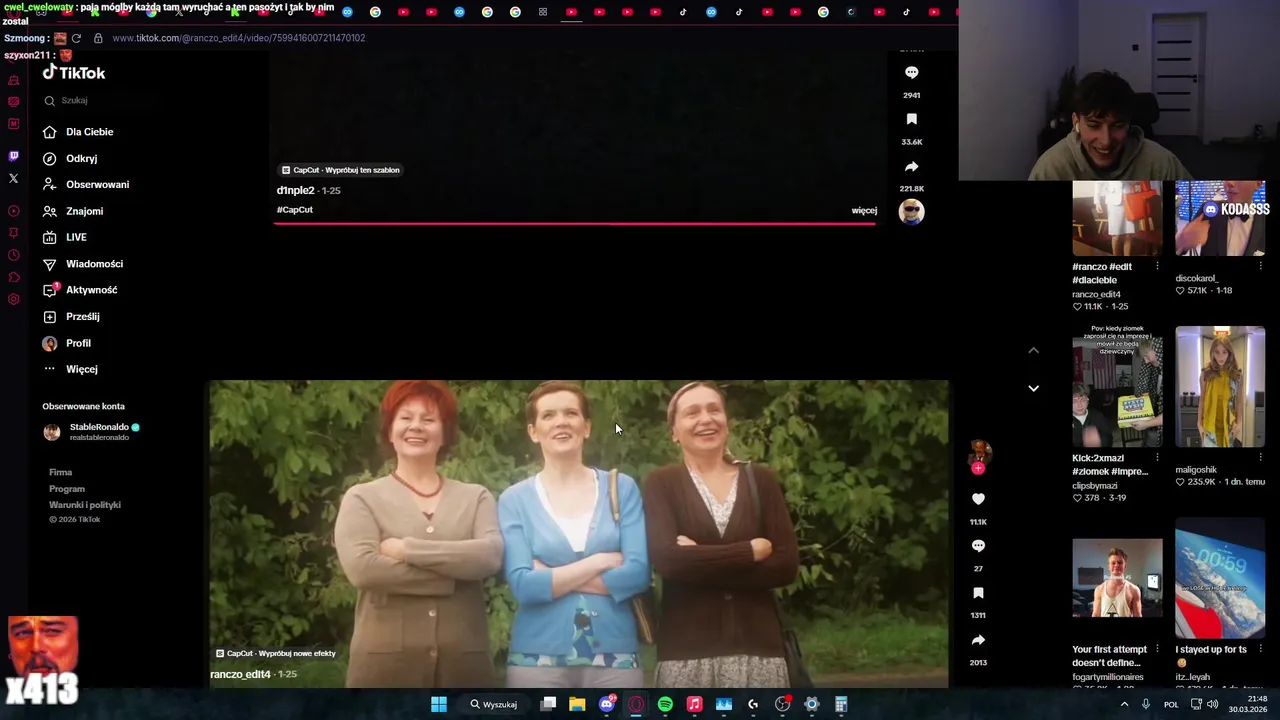The width and height of the screenshot is (1280, 720).
Task: Follow ranczo_edit4 via the avatar plus
Action: pos(978,468)
